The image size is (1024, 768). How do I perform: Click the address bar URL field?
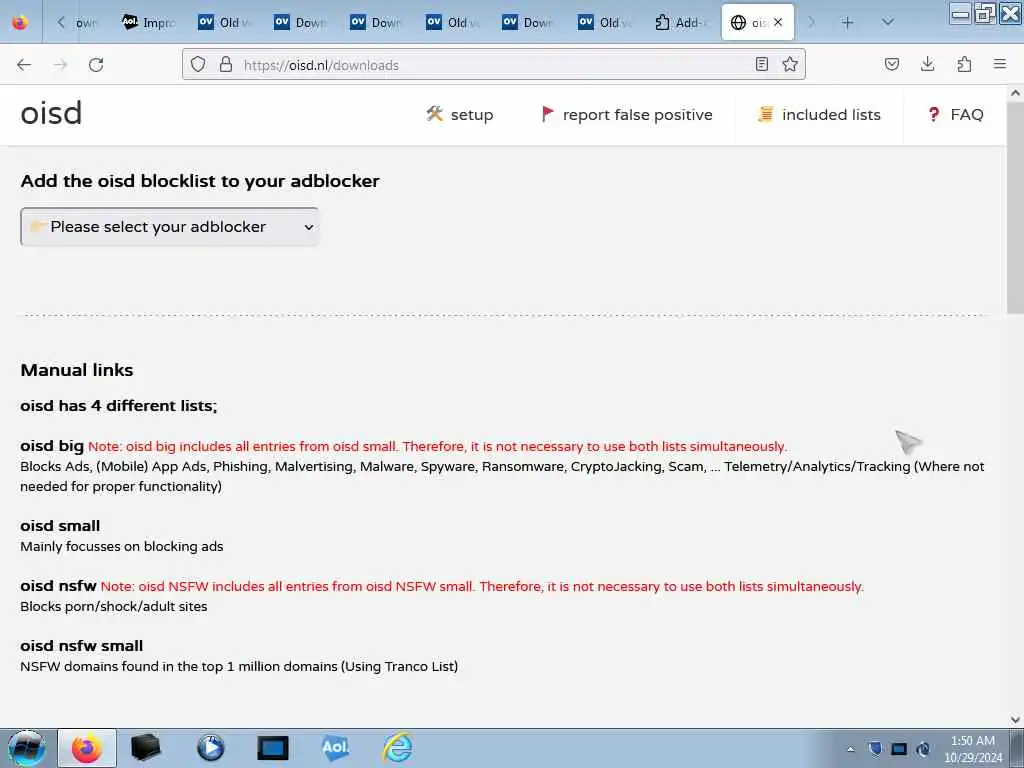coord(494,65)
